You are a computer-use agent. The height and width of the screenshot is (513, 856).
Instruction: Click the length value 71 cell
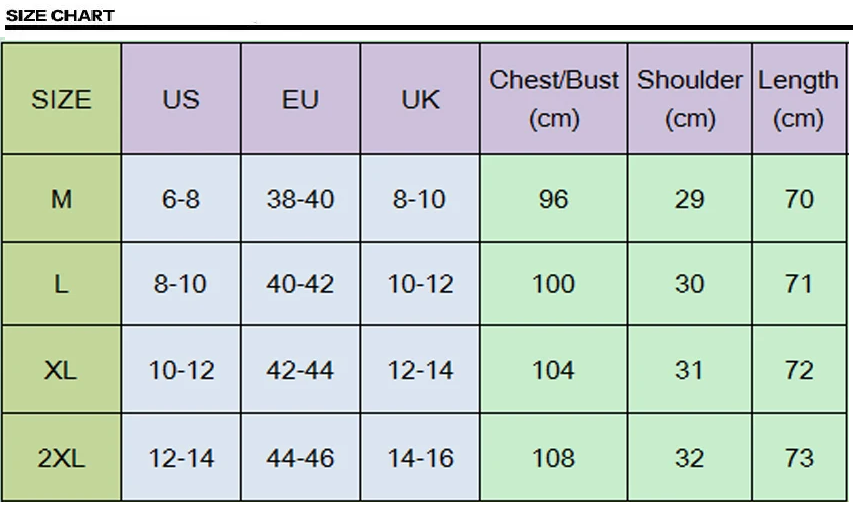click(798, 284)
